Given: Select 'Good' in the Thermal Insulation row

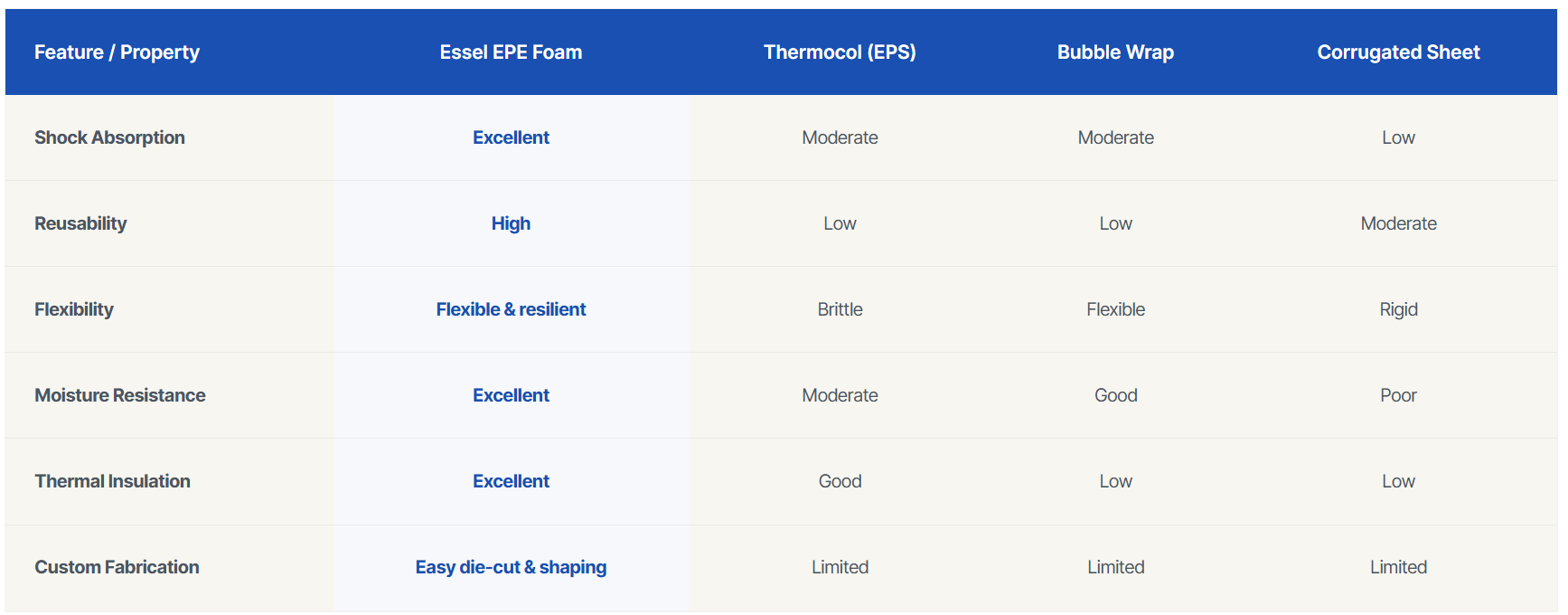Looking at the screenshot, I should [x=840, y=481].
